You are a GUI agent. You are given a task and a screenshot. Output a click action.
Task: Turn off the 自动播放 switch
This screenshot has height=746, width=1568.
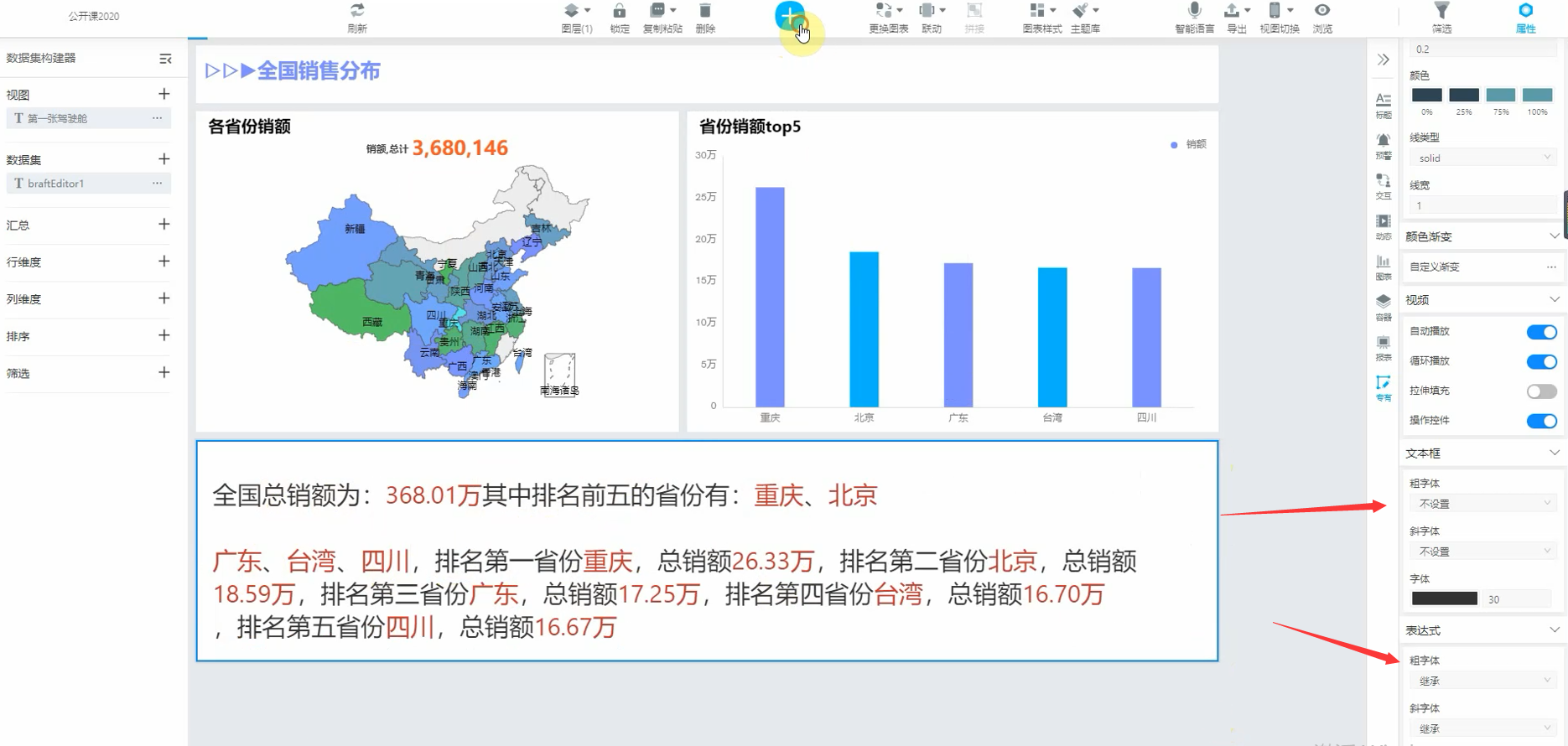pos(1541,332)
